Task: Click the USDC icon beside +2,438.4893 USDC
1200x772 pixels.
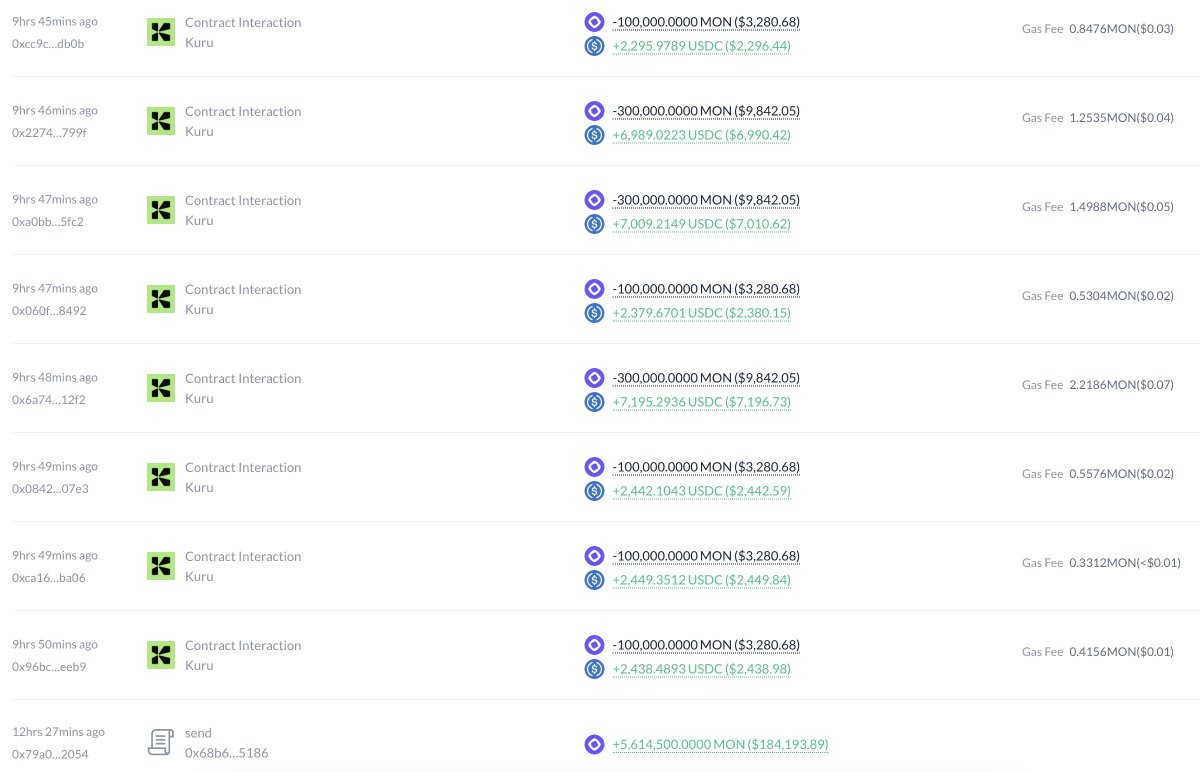Action: pyautogui.click(x=594, y=669)
